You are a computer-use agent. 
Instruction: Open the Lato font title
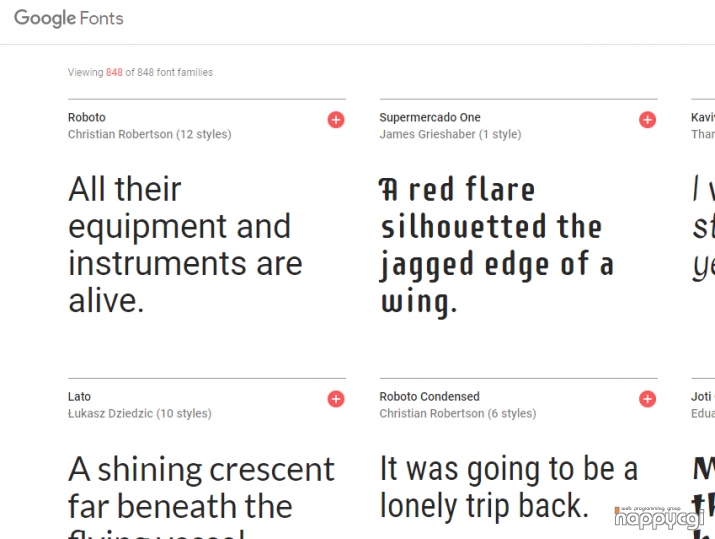(79, 397)
